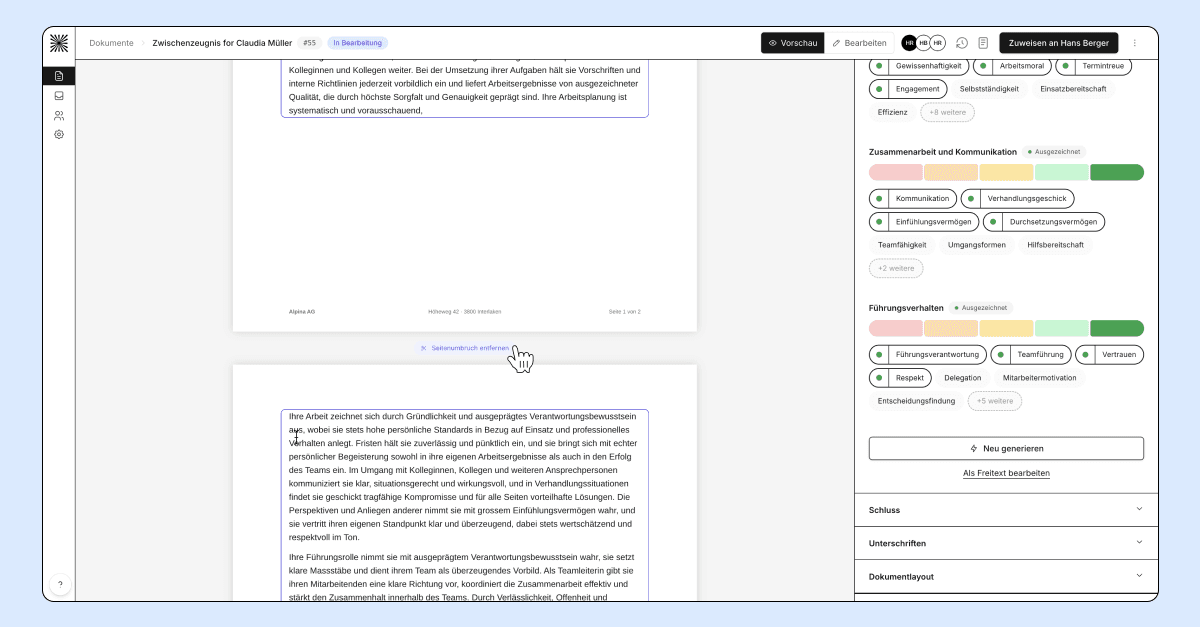The width and height of the screenshot is (1200, 627).
Task: Open the inbox icon in sidebar
Action: 59,96
